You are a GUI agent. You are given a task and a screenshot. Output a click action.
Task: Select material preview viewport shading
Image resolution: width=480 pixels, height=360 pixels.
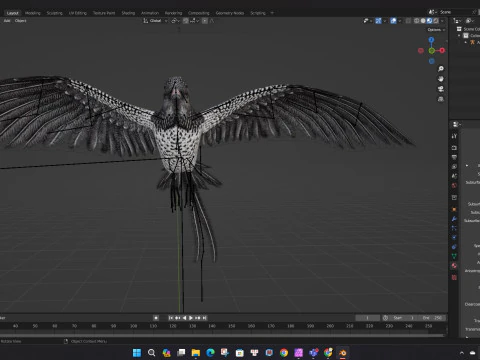429,21
